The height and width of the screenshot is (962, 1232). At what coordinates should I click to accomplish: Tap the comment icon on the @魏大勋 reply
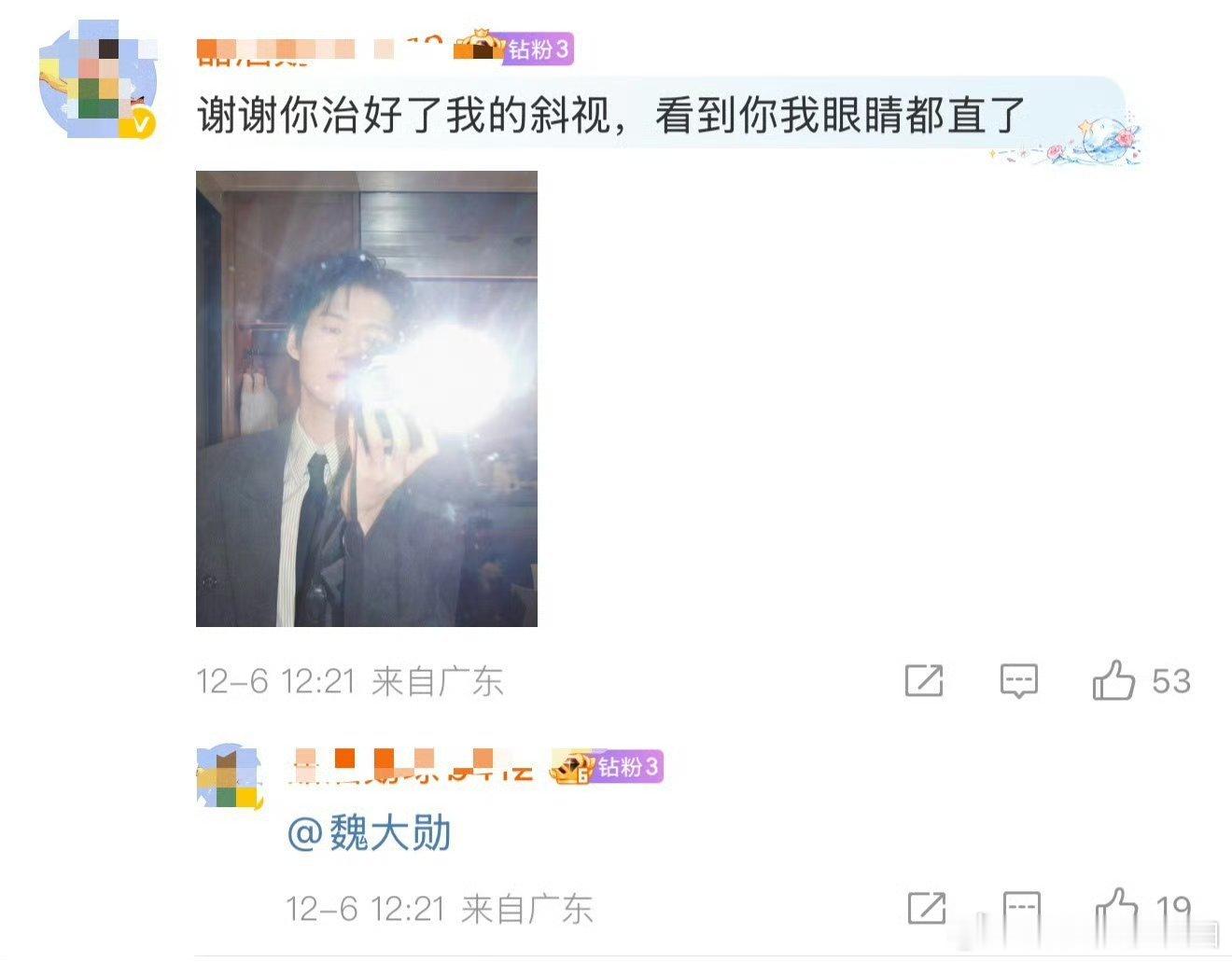pyautogui.click(x=1021, y=908)
